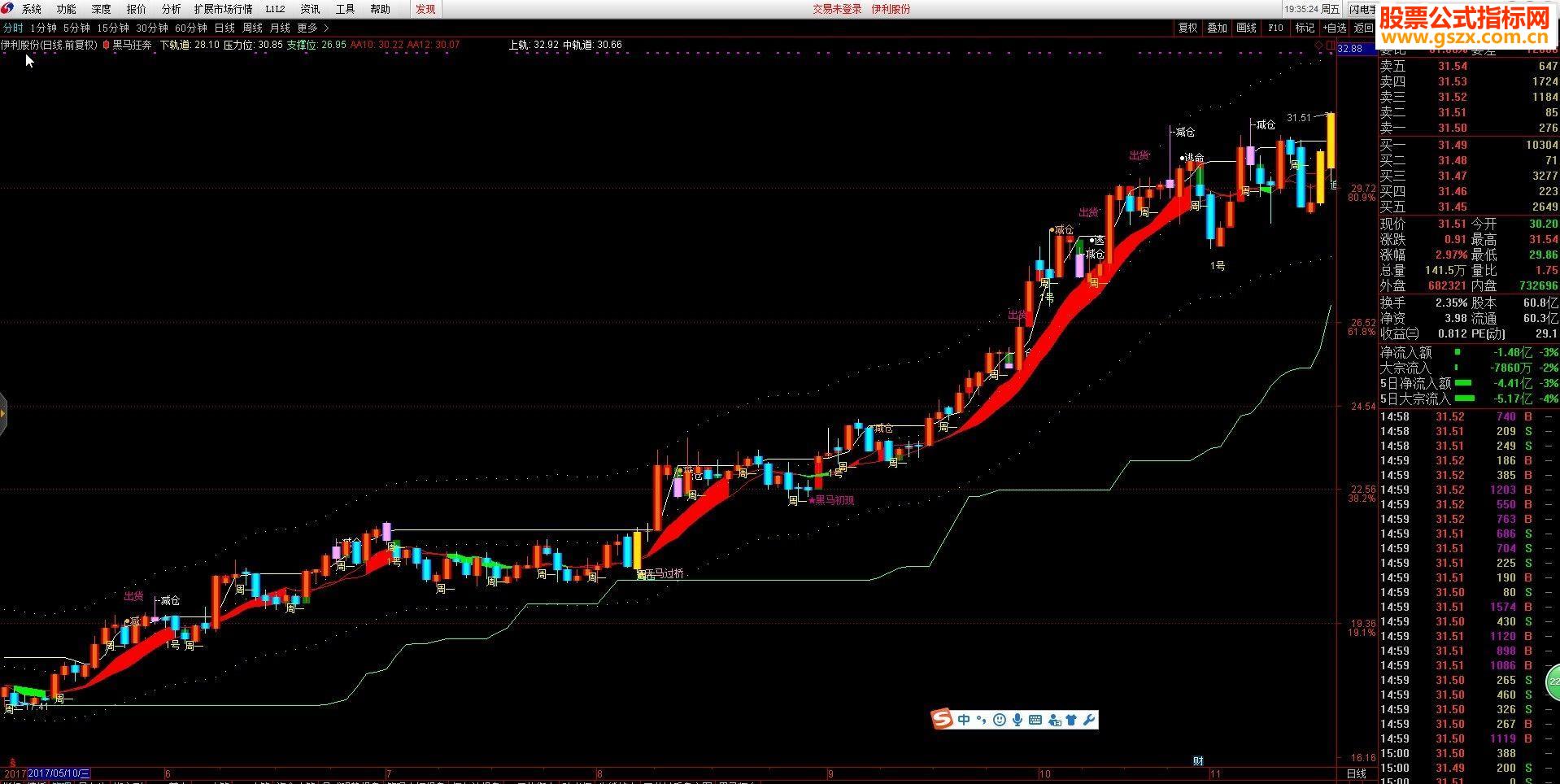Screen dimensions: 1560x784
Task: Open the 深度 menu
Action: tap(101, 9)
